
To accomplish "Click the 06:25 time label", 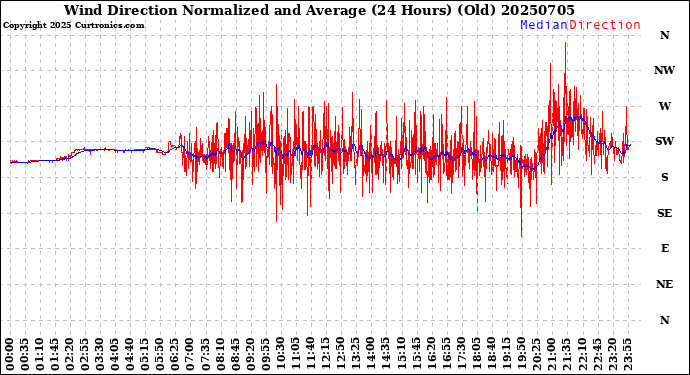I will (175, 354).
